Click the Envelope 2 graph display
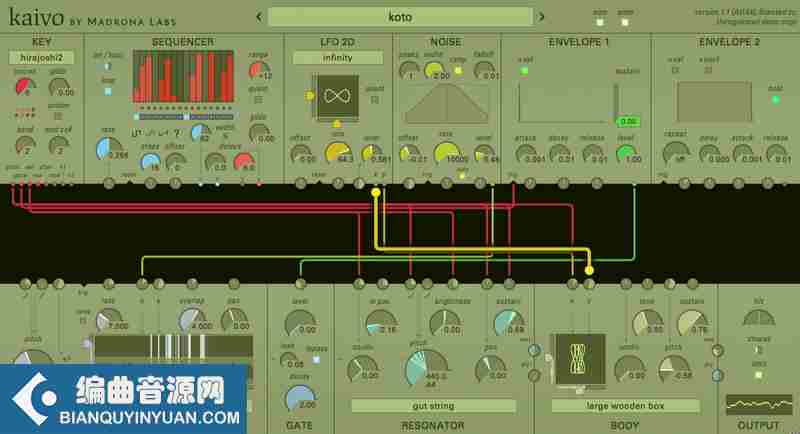This screenshot has width=800, height=434. tap(714, 102)
